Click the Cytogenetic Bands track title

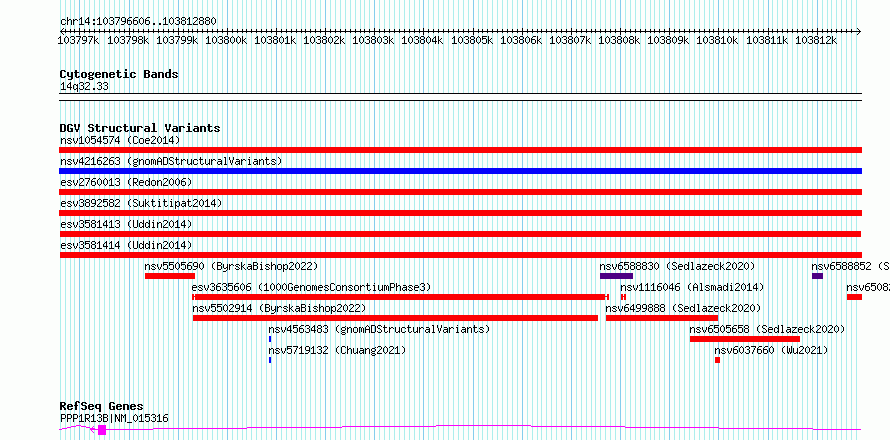[x=119, y=74]
